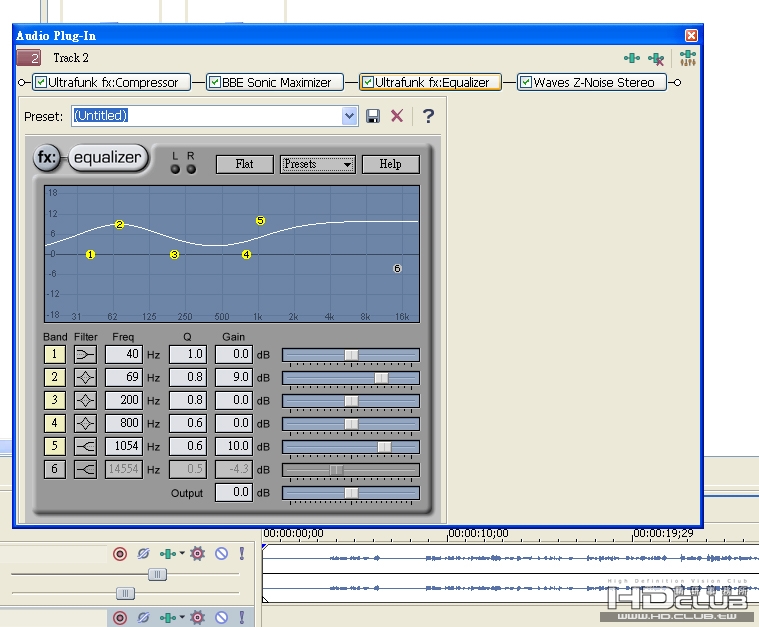Click band 5 high-shelf filter type icon

coord(85,446)
